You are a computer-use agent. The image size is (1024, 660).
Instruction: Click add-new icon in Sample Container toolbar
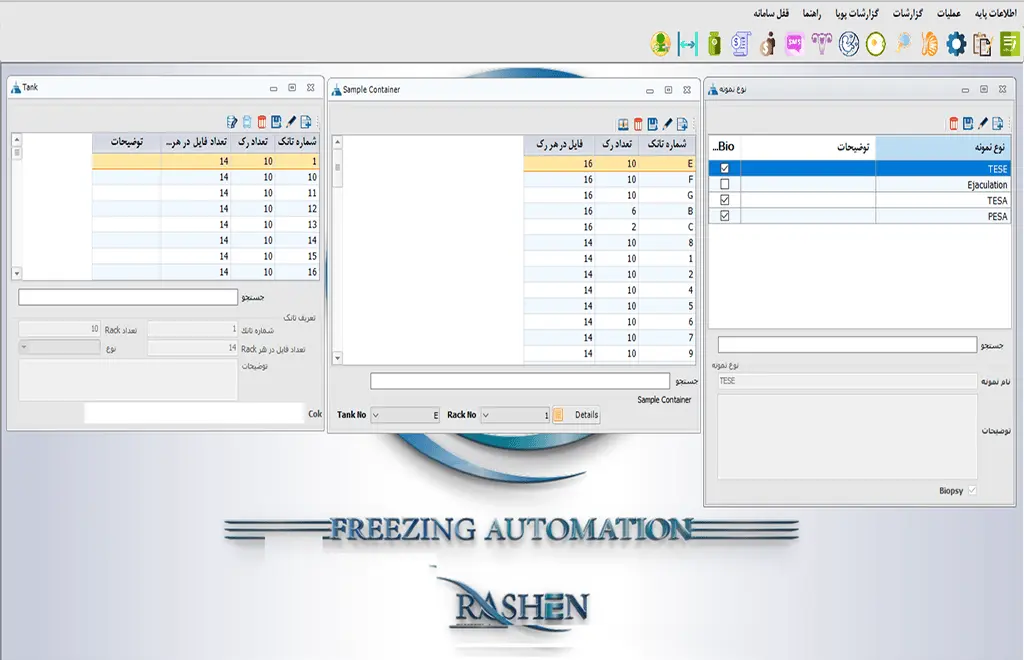(x=682, y=124)
